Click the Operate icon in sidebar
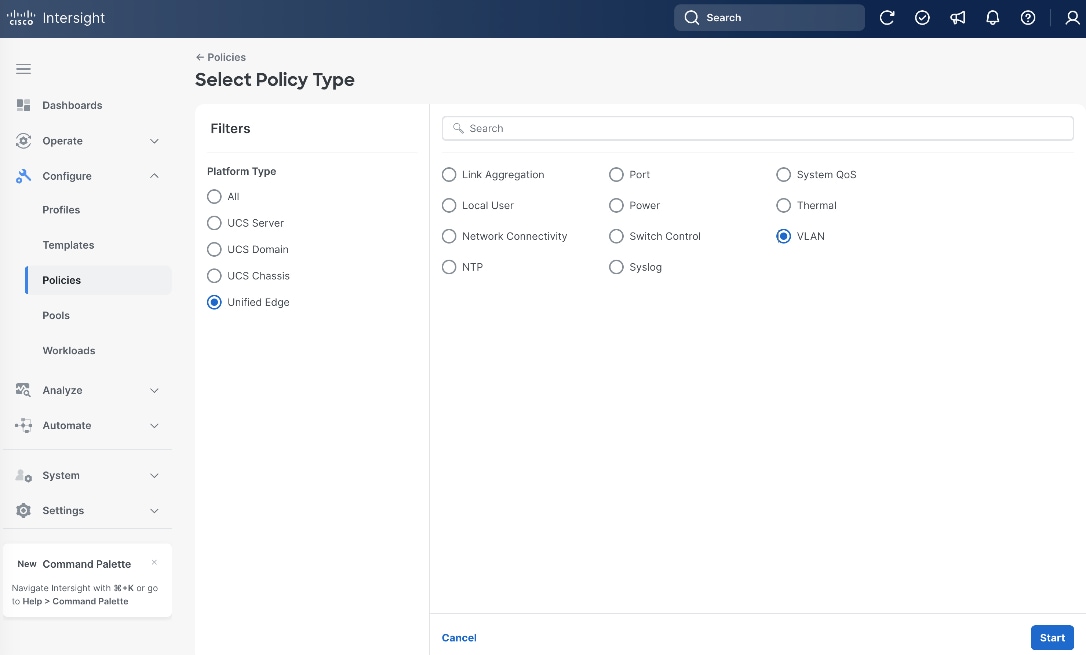This screenshot has width=1086, height=655. pyautogui.click(x=24, y=141)
